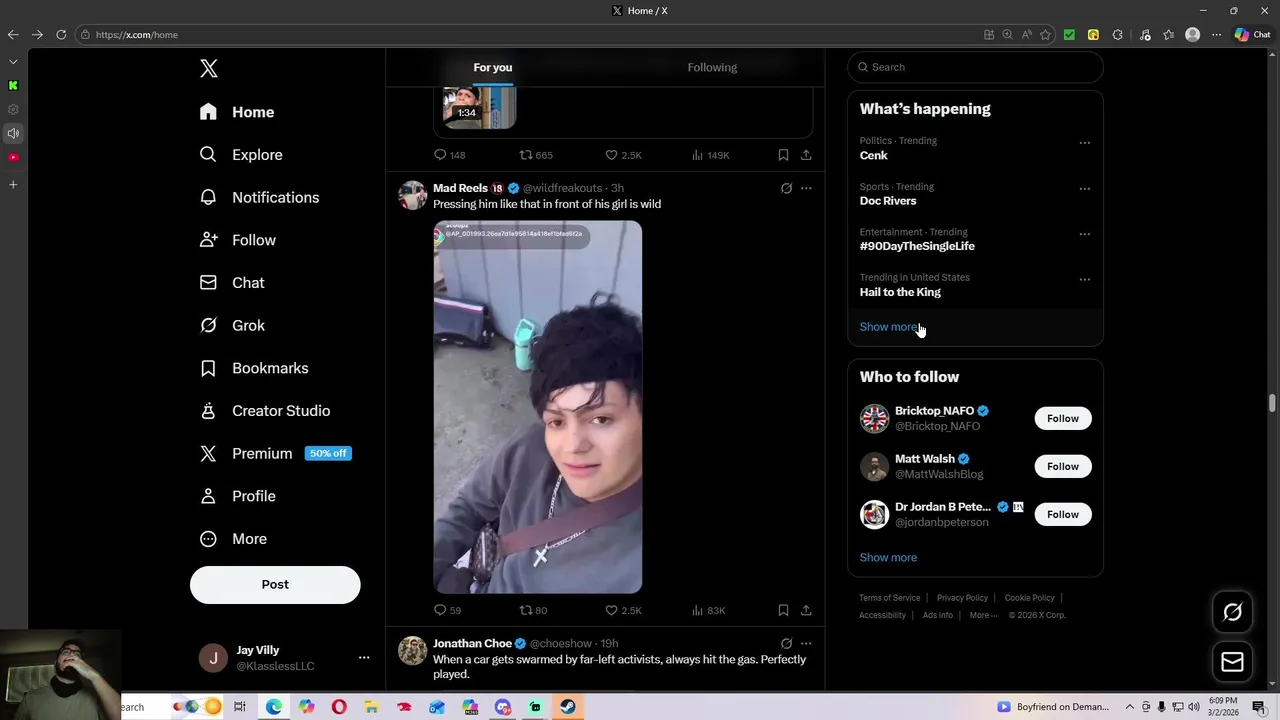Open Terms of Service link
This screenshot has height=720, width=1280.
click(889, 598)
